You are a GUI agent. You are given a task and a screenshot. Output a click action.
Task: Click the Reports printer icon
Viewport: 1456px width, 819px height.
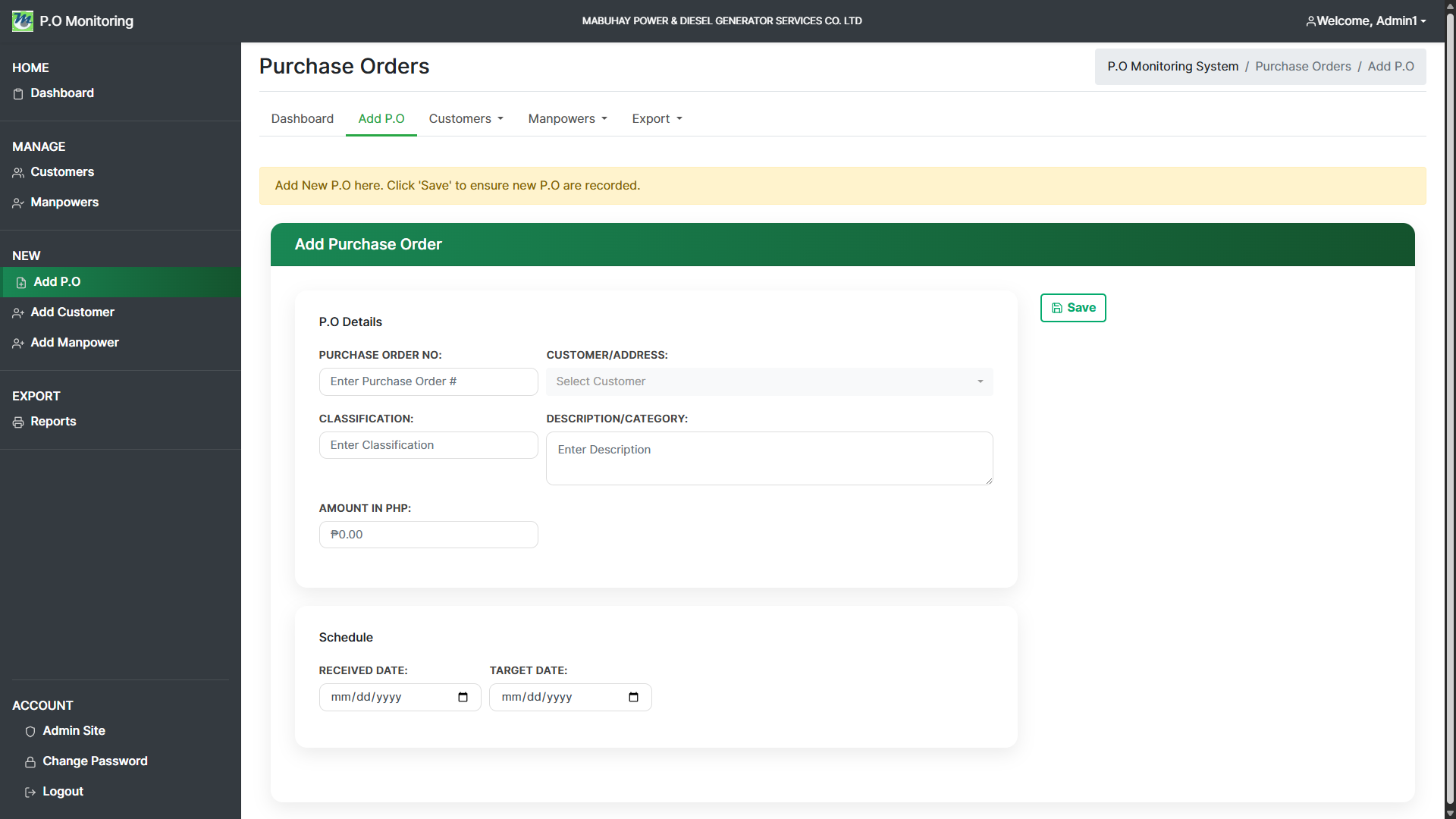coord(18,422)
